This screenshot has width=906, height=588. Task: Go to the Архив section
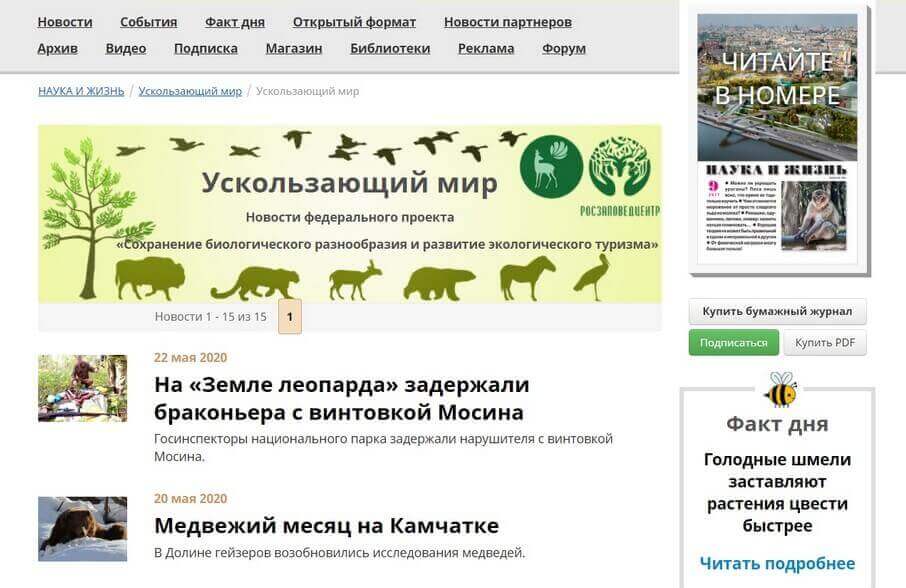tap(57, 48)
